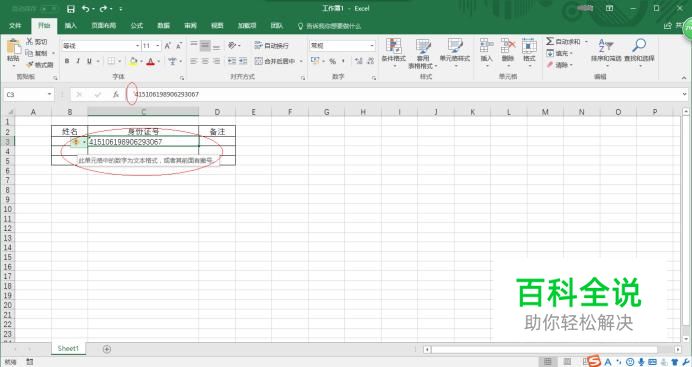Switch to Normal view in status bar
The image size is (692, 367).
[548, 362]
